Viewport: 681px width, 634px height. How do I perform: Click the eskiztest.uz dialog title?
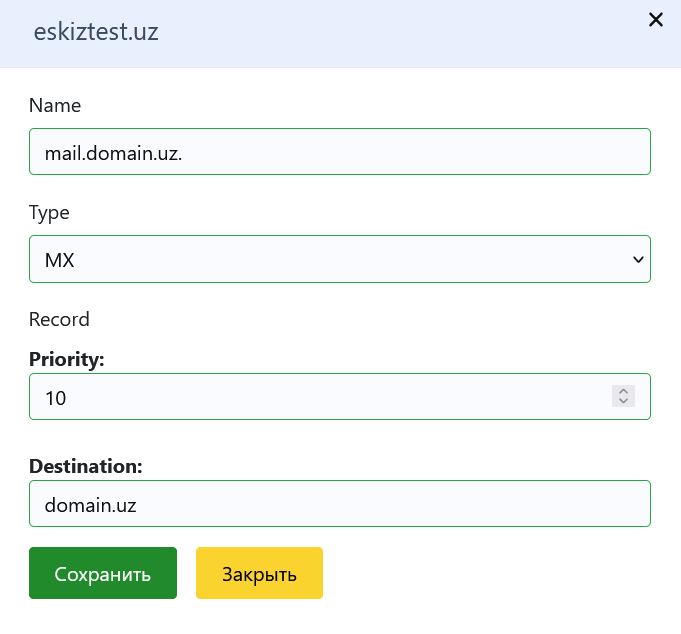point(96,33)
